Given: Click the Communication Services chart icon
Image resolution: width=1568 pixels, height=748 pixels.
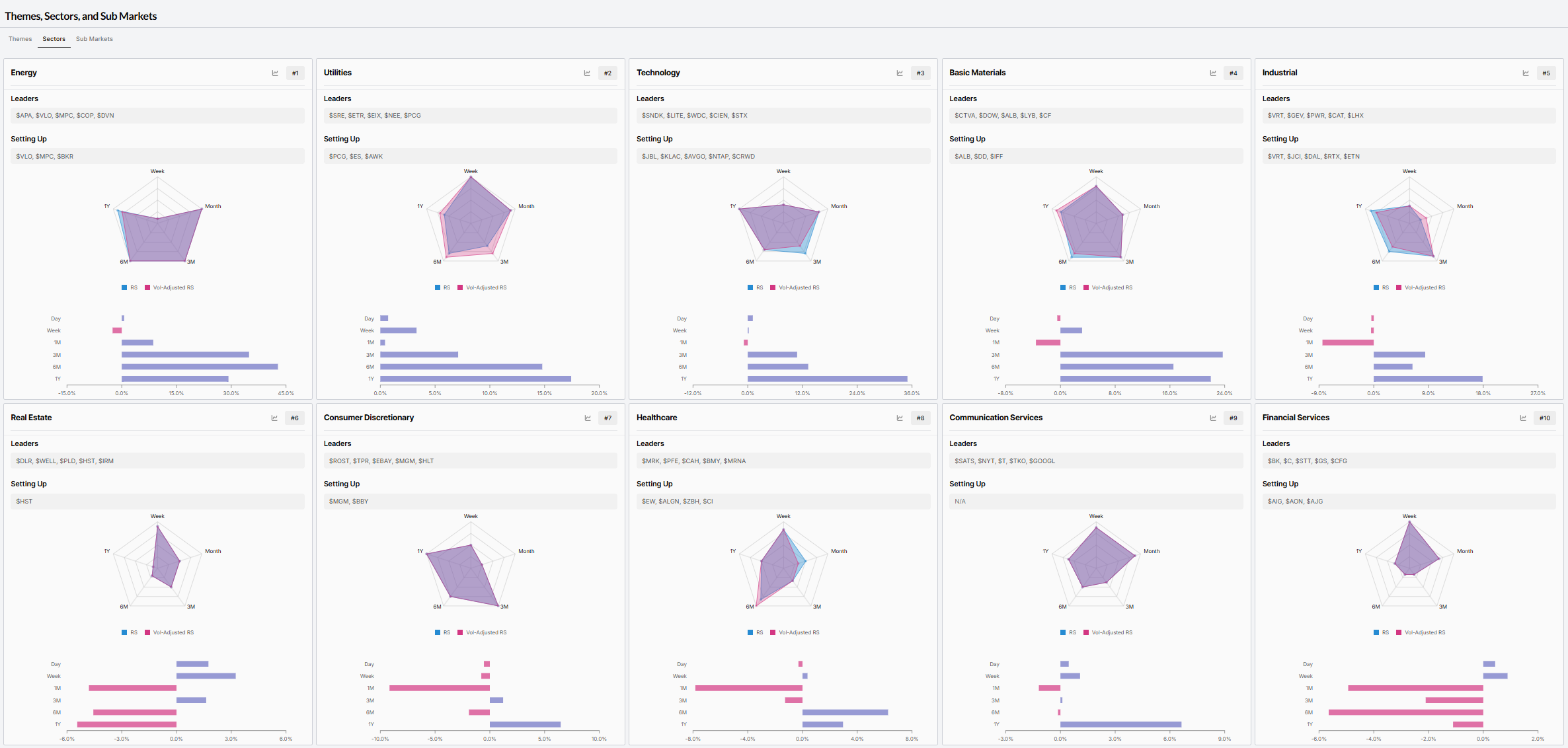Looking at the screenshot, I should coord(1213,418).
